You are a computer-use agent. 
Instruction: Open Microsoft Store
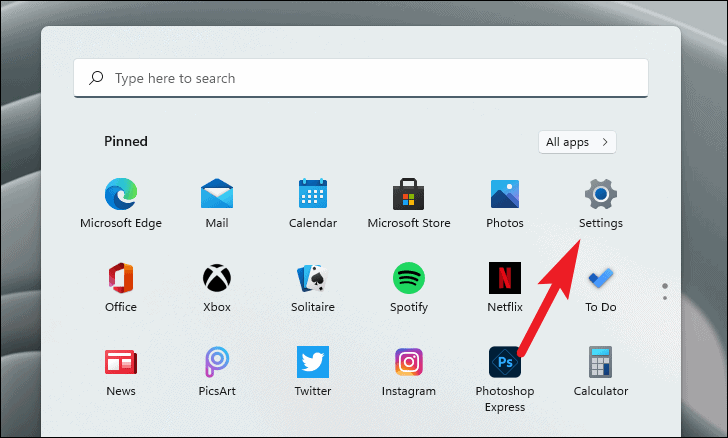coord(409,203)
